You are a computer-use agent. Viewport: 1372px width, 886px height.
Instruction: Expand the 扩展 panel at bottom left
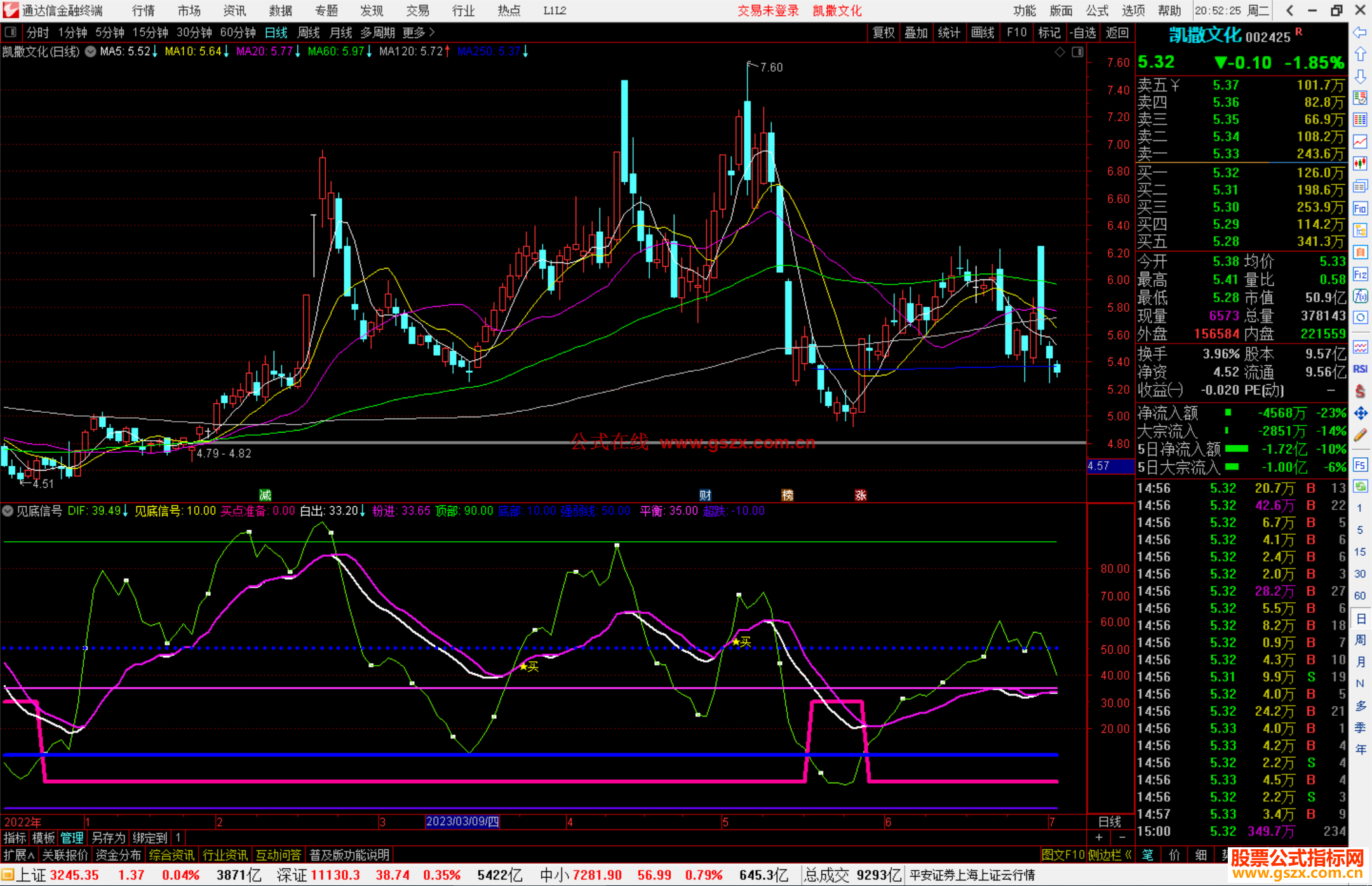pos(20,855)
